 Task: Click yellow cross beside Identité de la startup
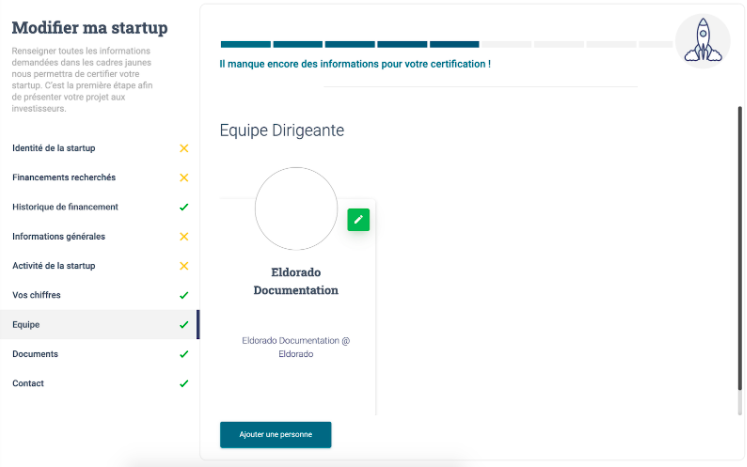click(184, 148)
